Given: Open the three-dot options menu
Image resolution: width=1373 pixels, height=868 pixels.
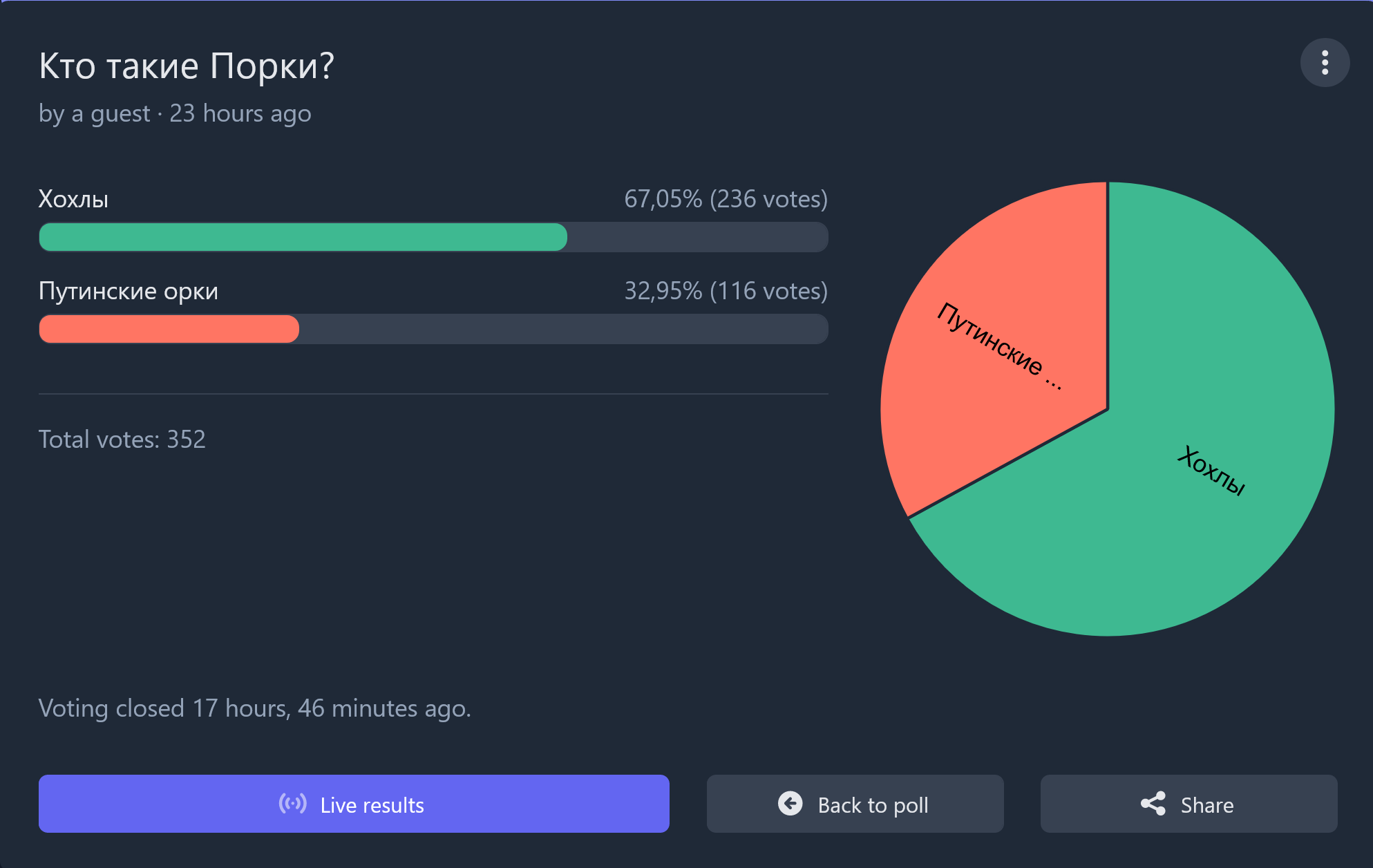Looking at the screenshot, I should (x=1324, y=63).
